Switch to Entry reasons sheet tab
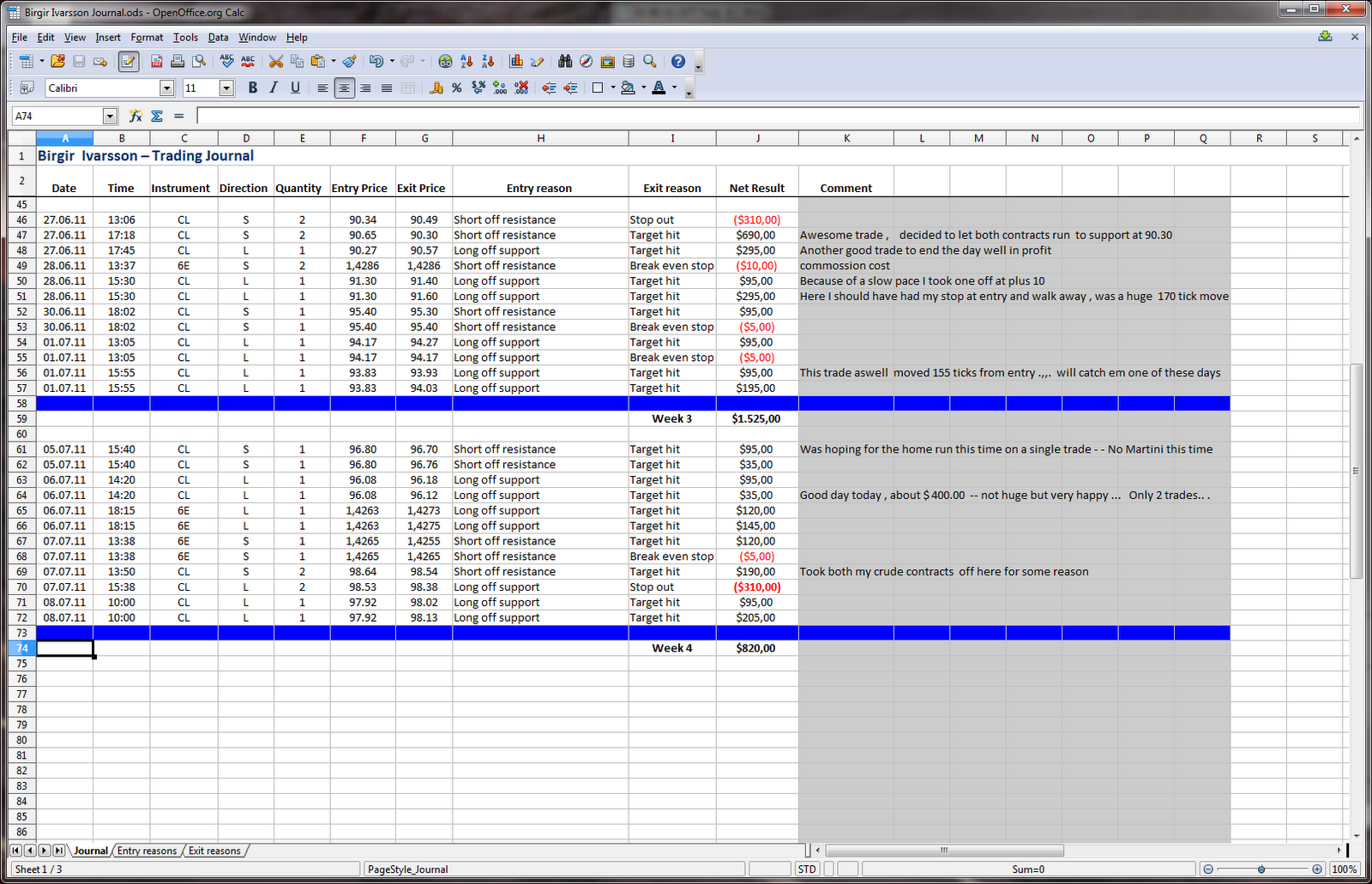The image size is (1372, 884). 147,851
